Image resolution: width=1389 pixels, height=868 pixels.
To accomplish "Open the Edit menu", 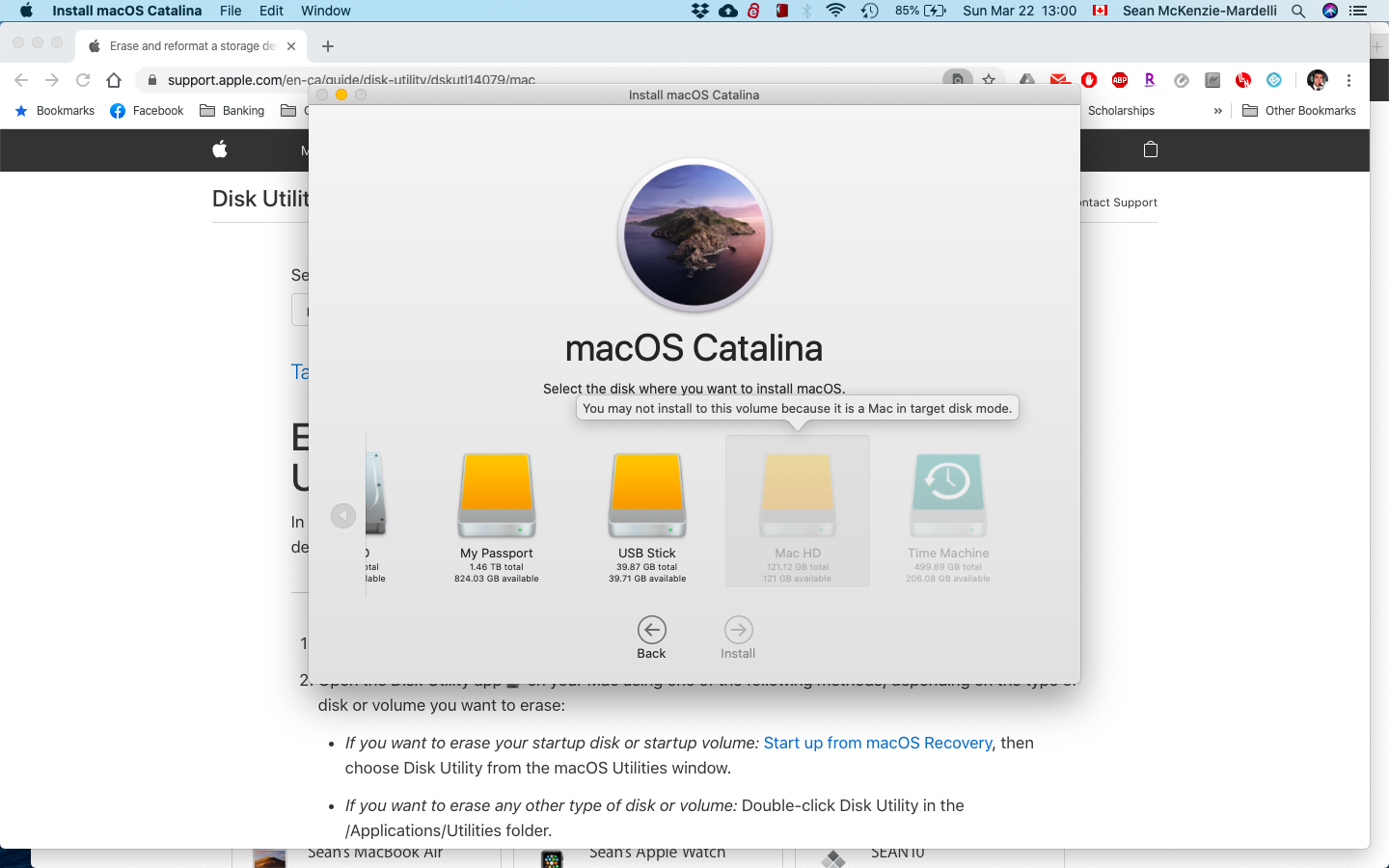I will pos(271,11).
